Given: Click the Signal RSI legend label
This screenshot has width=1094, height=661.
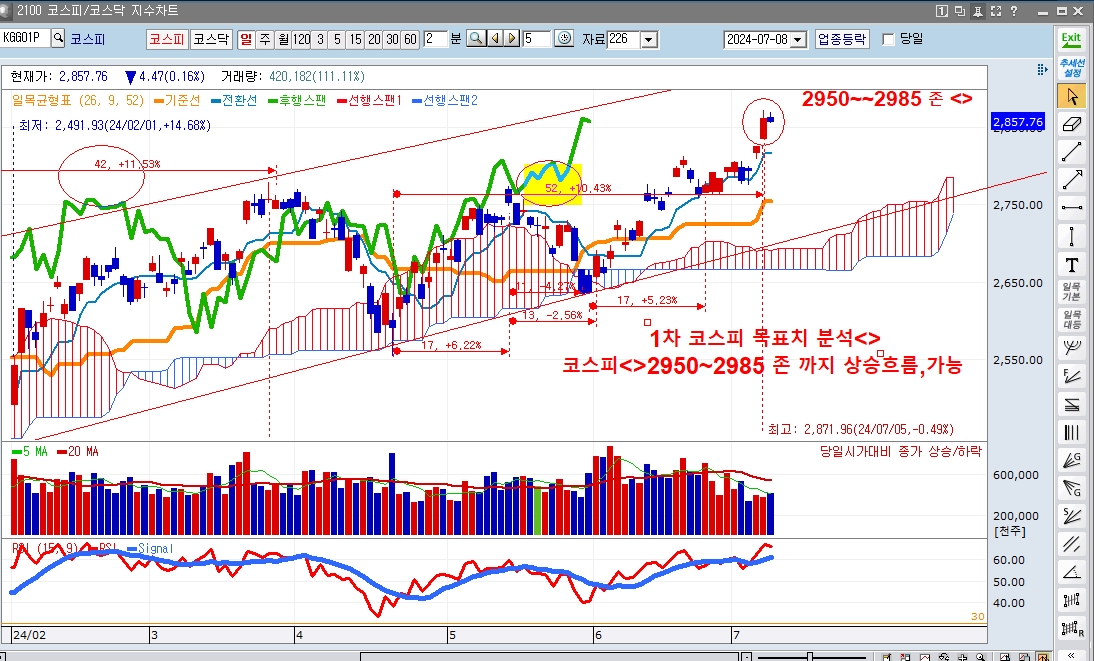Looking at the screenshot, I should pyautogui.click(x=150, y=549).
